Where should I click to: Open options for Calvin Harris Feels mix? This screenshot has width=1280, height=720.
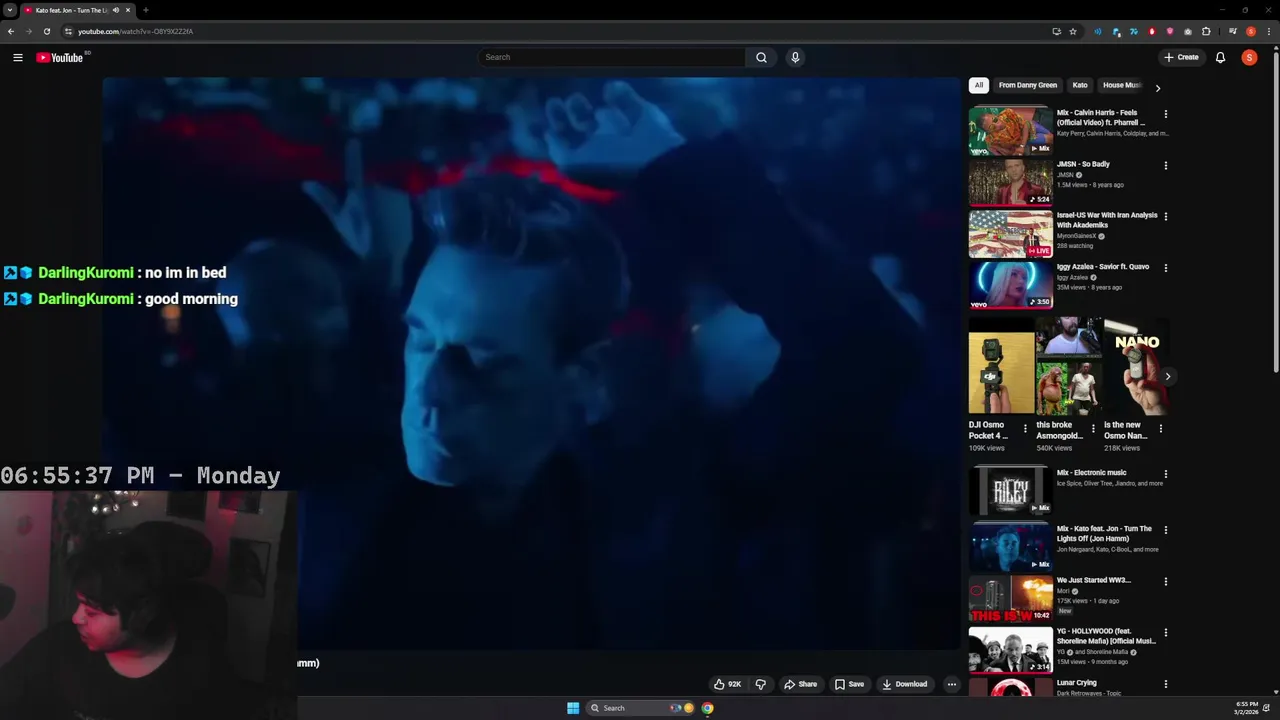click(x=1165, y=114)
